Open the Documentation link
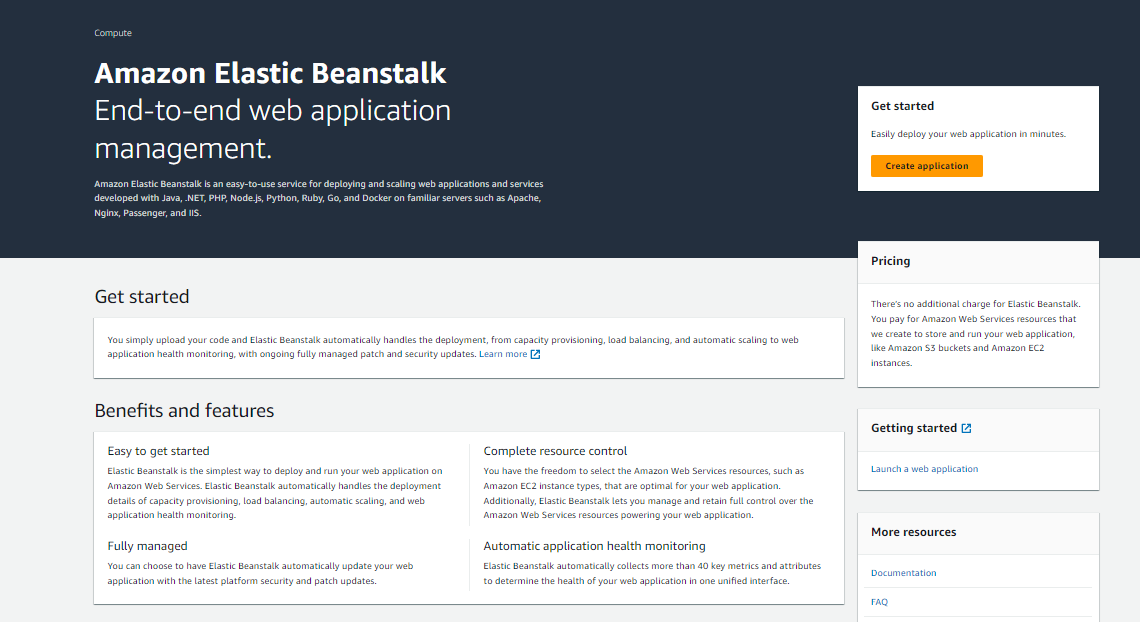This screenshot has width=1140, height=622. (903, 572)
